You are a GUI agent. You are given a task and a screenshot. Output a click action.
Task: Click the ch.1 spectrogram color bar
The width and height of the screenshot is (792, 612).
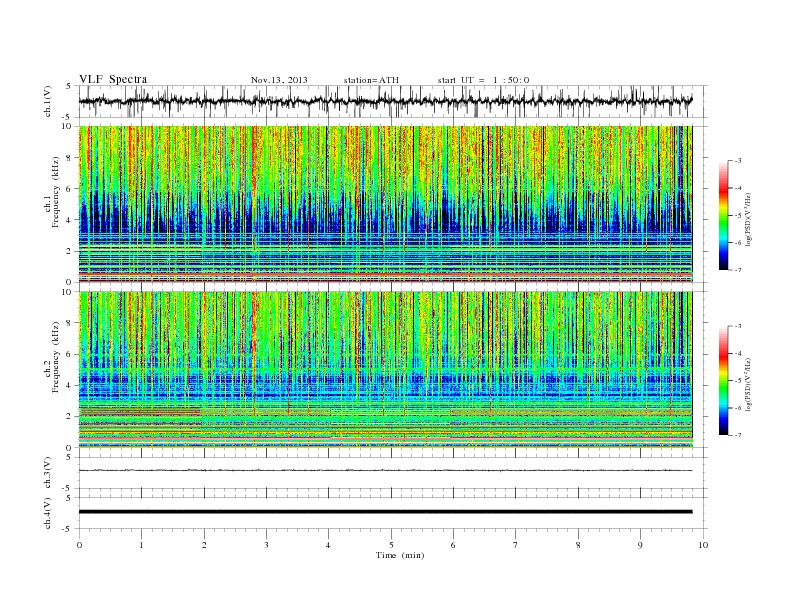click(x=723, y=215)
